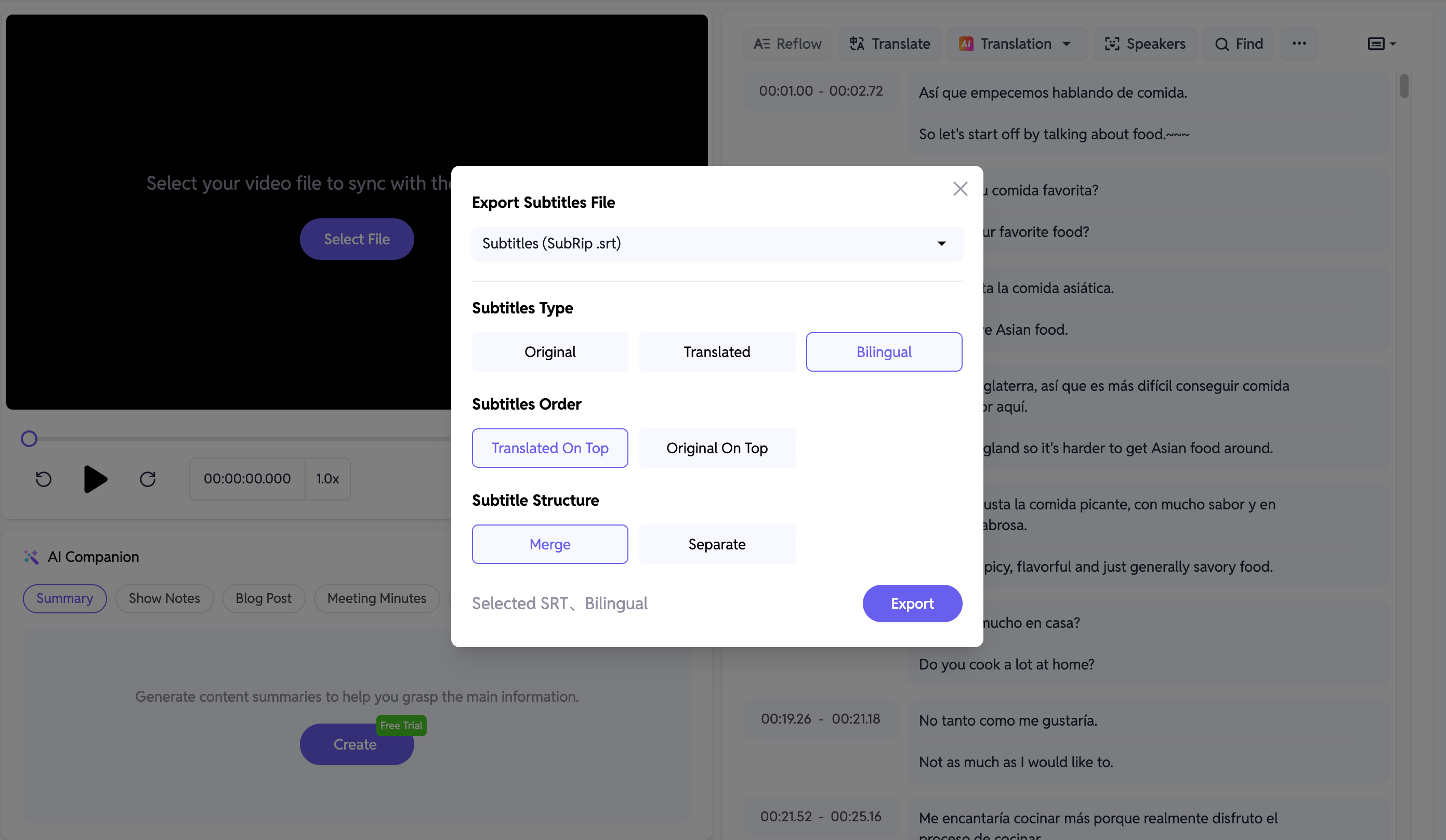
Task: Click the play button in video player
Action: pyautogui.click(x=94, y=478)
